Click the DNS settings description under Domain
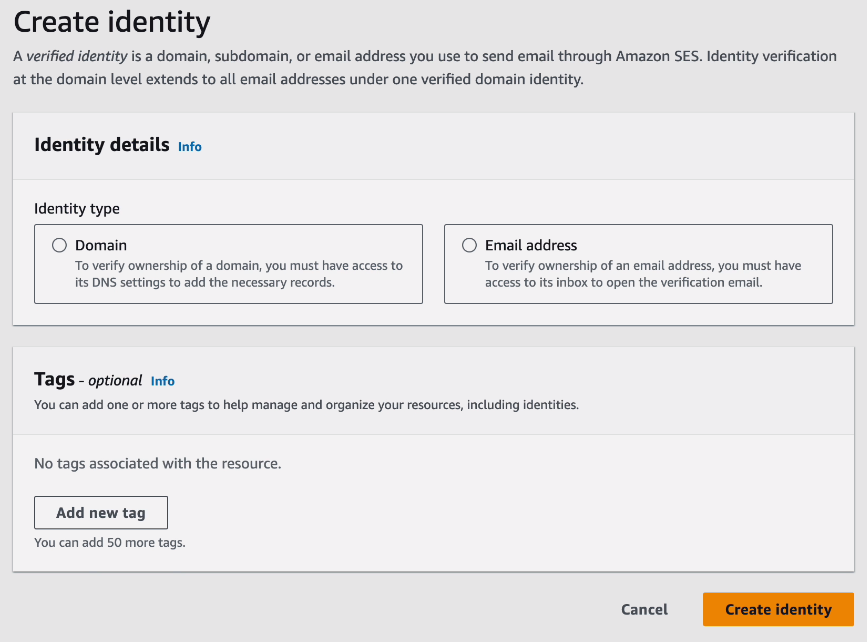 click(x=230, y=274)
